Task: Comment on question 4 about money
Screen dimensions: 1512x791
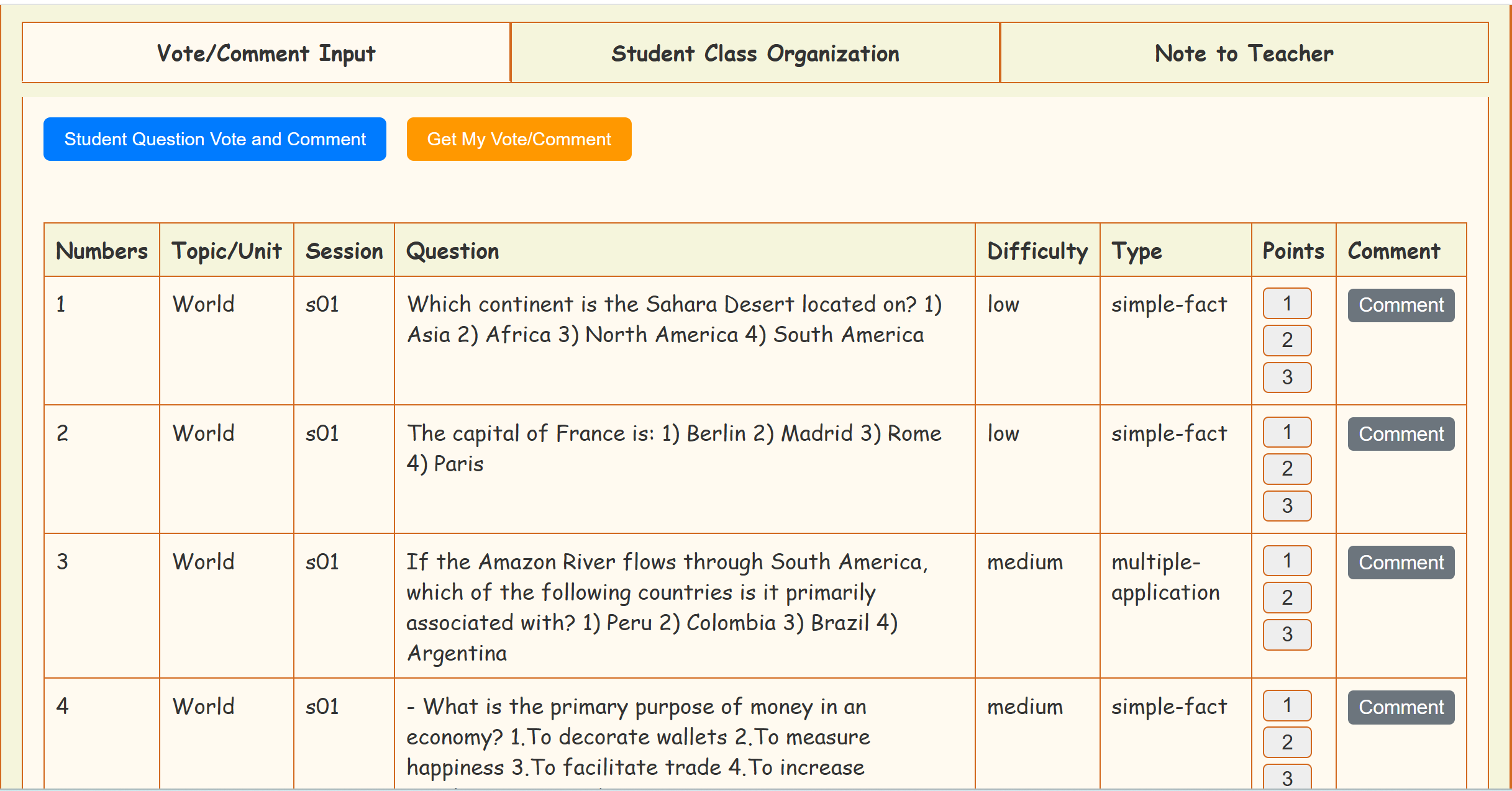Action: pos(1401,707)
